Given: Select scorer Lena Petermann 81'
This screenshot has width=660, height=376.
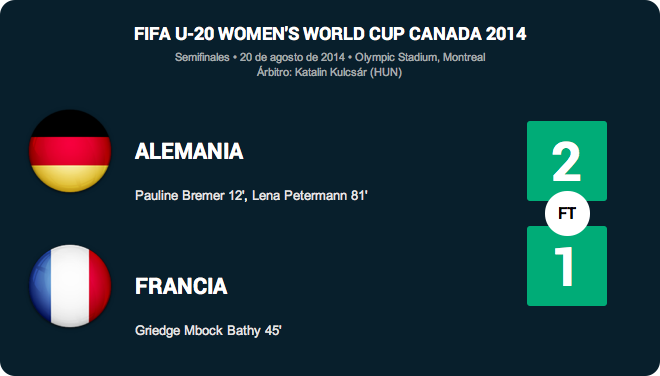Looking at the screenshot, I should point(310,196).
